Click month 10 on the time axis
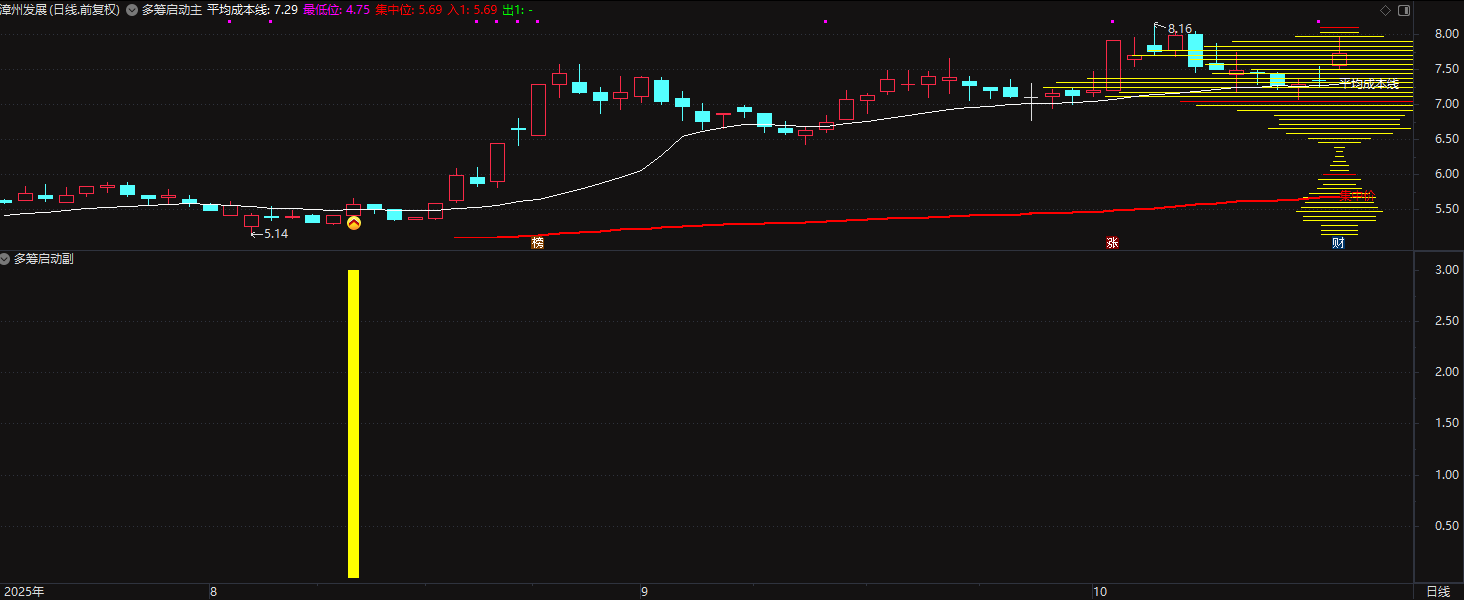 (x=1100, y=592)
